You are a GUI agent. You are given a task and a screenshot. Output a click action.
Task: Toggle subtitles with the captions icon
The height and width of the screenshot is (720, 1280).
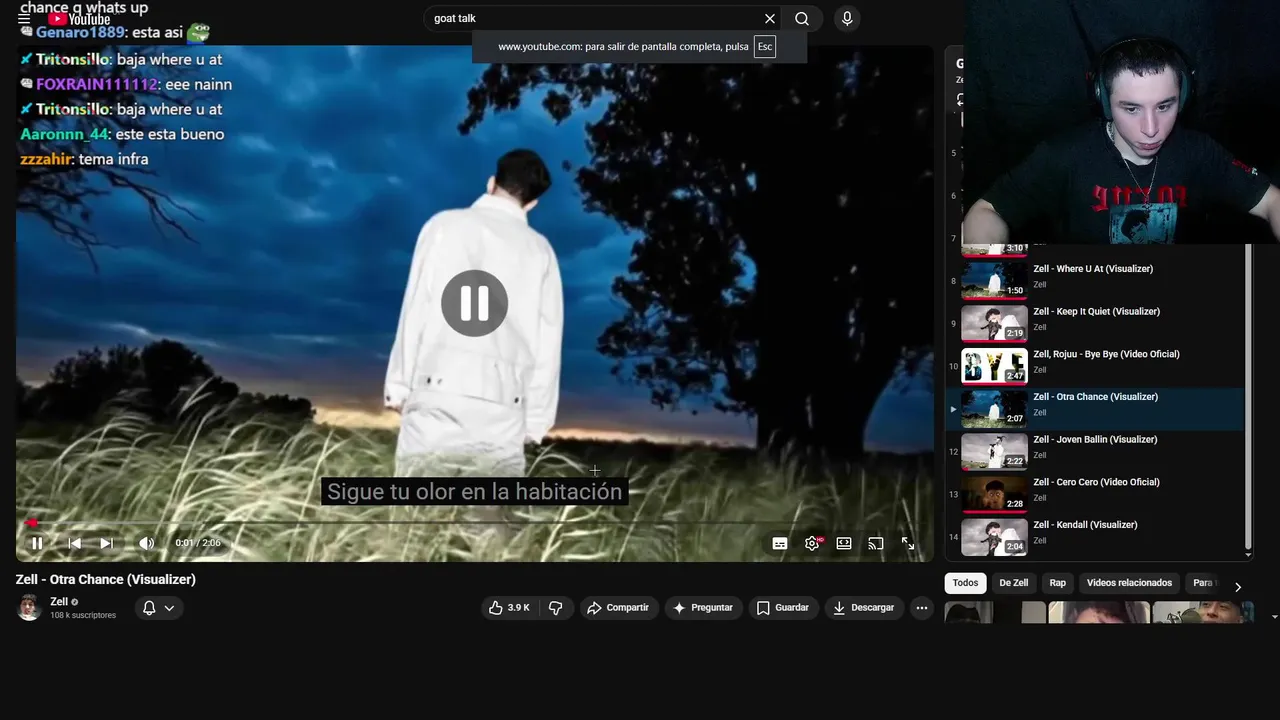coord(780,543)
